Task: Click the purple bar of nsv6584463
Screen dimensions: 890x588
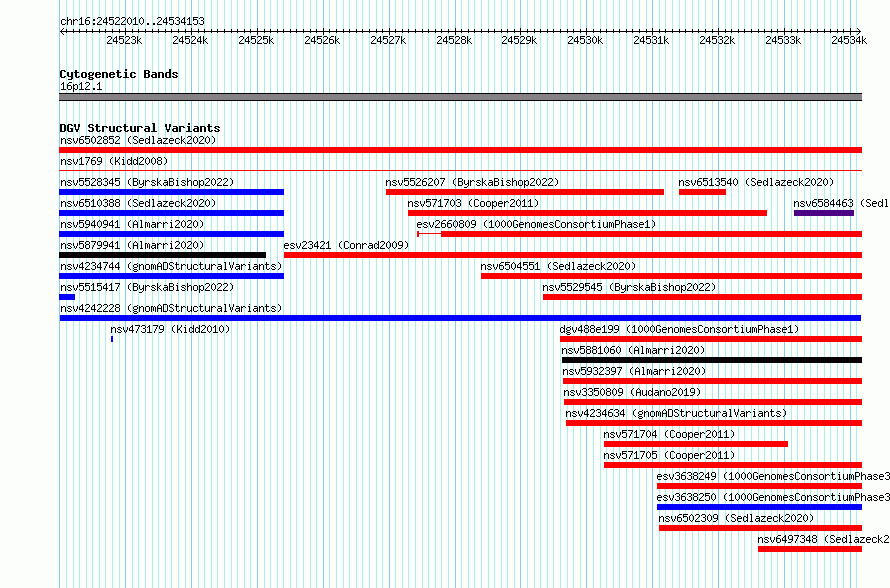Action: click(824, 213)
